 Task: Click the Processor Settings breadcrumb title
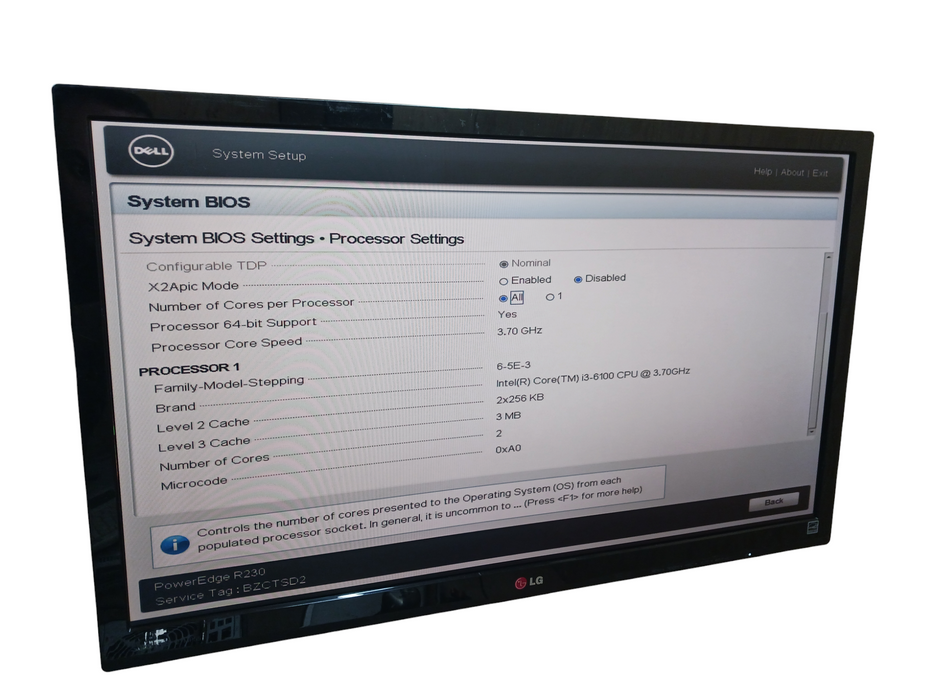click(x=397, y=239)
